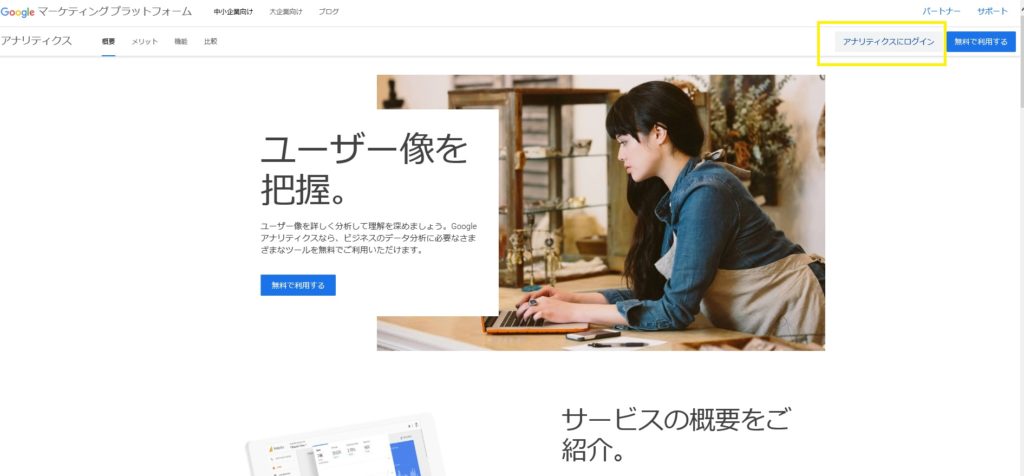Open マーケティングプラットフォーム home link
Screen dimensions: 1024x476
(x=116, y=12)
